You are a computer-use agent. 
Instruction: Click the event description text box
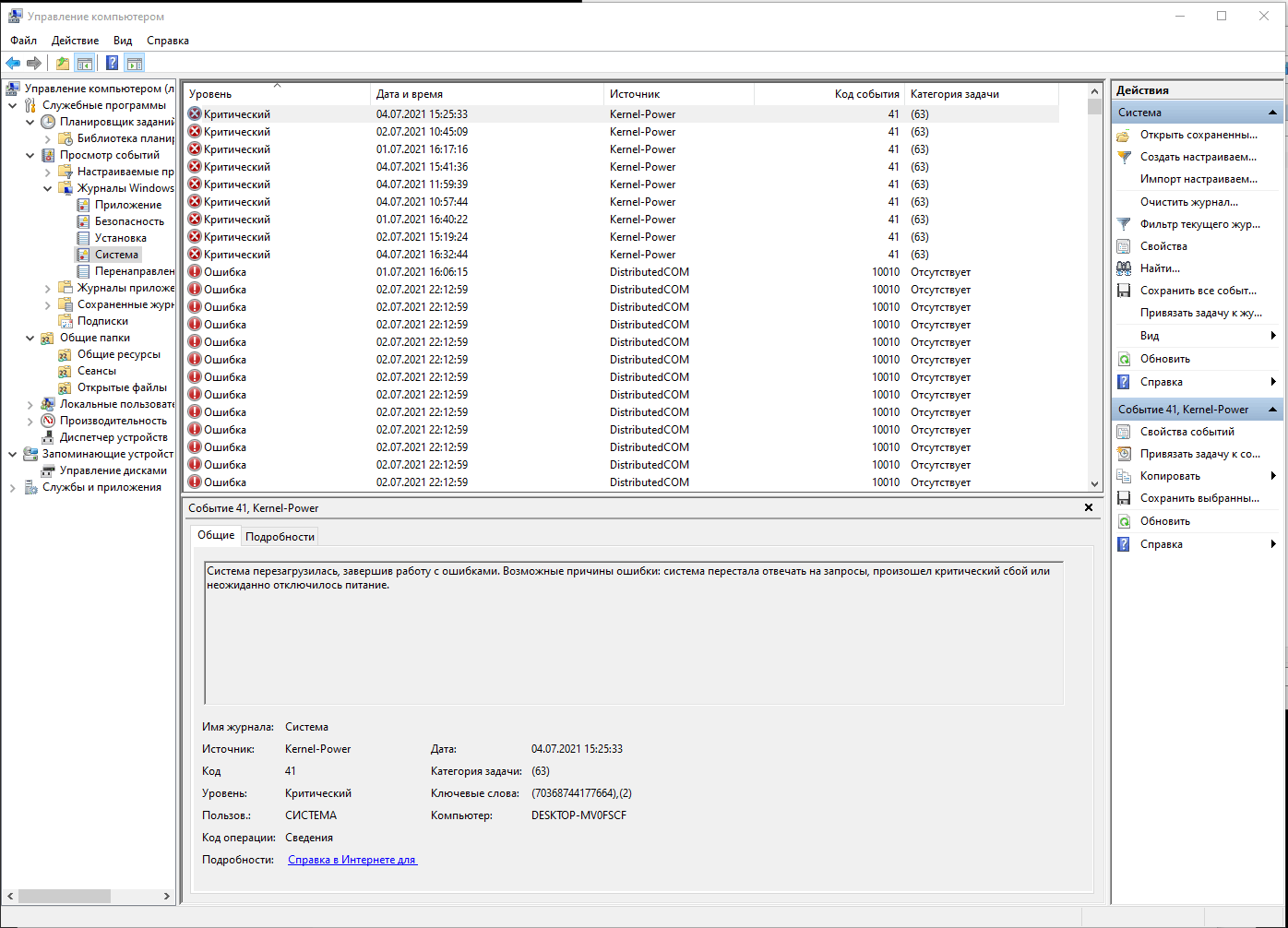[634, 633]
